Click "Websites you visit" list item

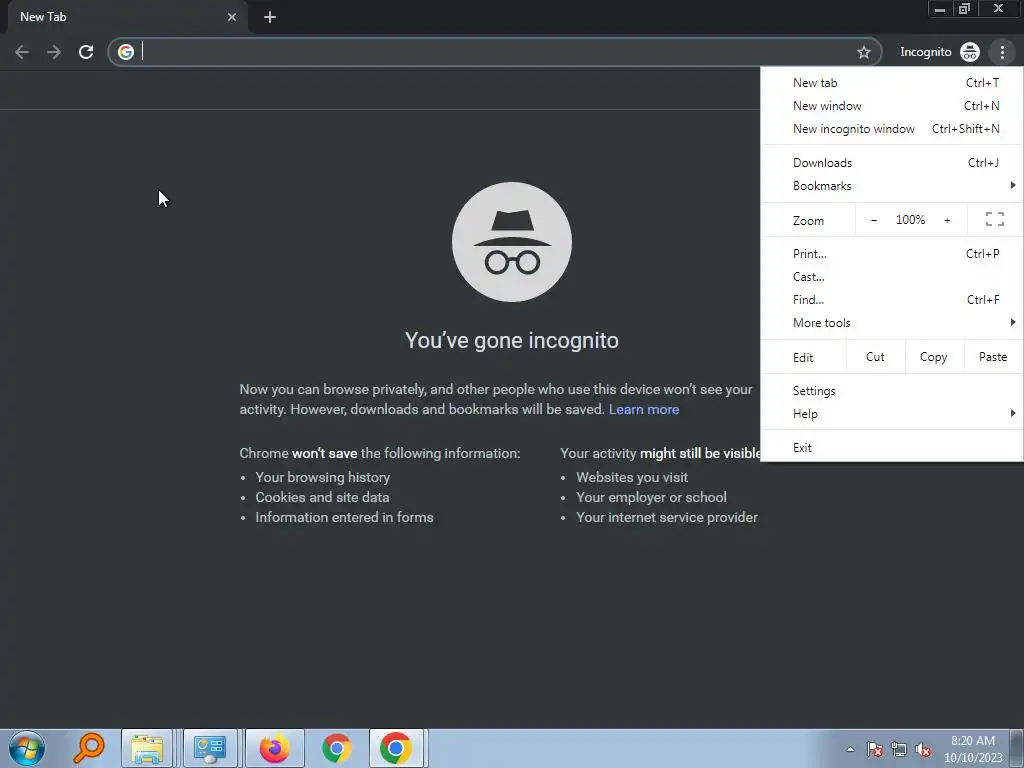pos(632,477)
